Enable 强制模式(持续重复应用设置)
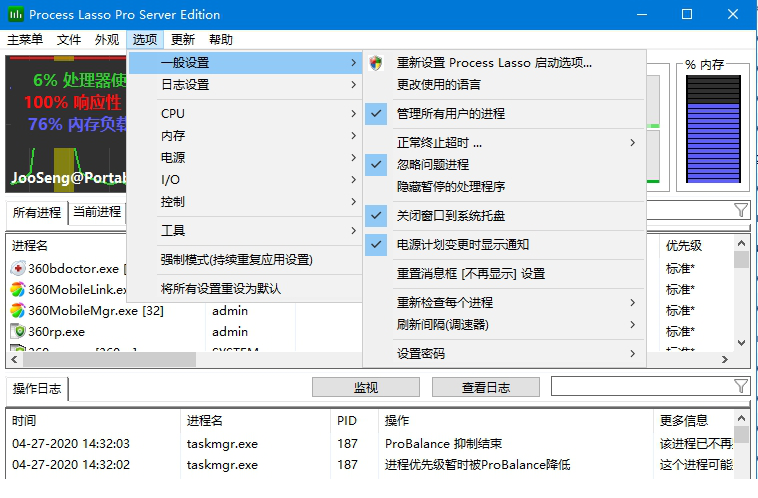The image size is (758, 498). pos(246,260)
